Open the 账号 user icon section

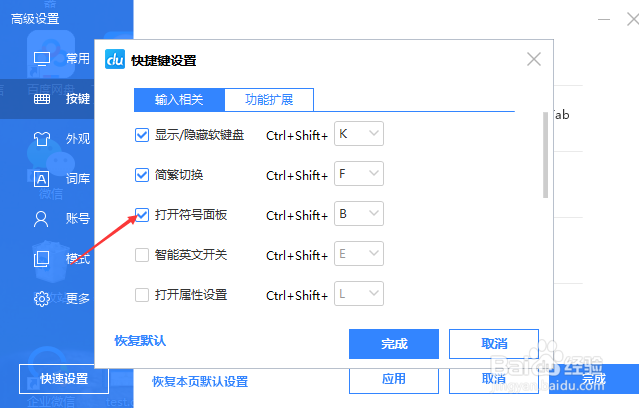pyautogui.click(x=41, y=219)
